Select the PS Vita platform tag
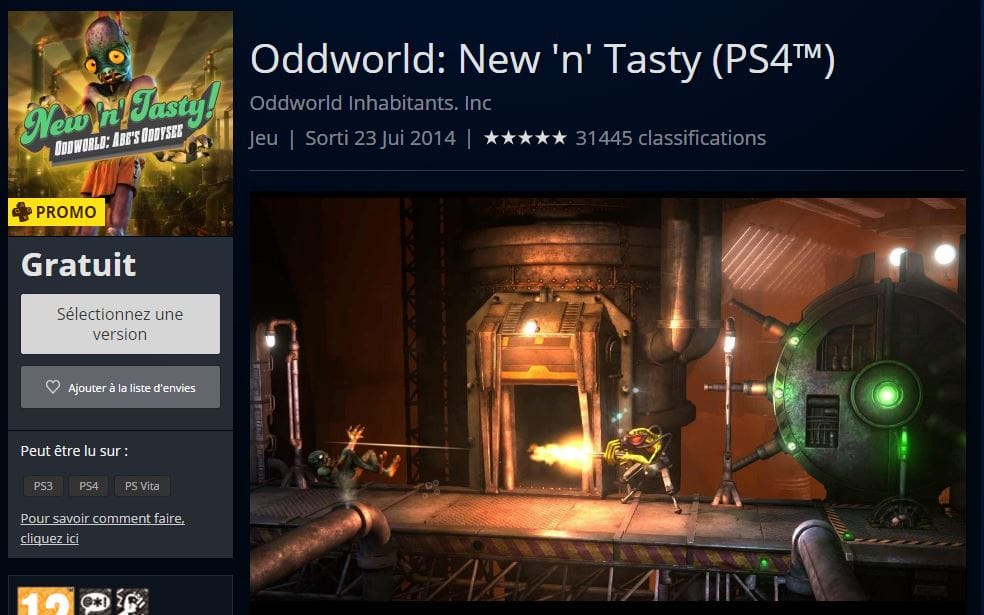984x615 pixels. point(142,486)
